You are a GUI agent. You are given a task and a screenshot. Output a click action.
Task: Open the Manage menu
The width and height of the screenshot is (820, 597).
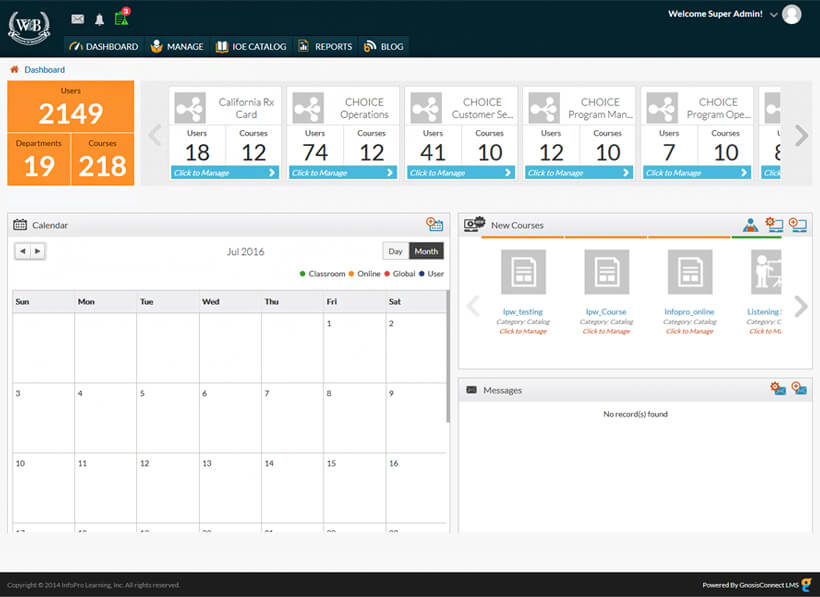click(x=176, y=46)
